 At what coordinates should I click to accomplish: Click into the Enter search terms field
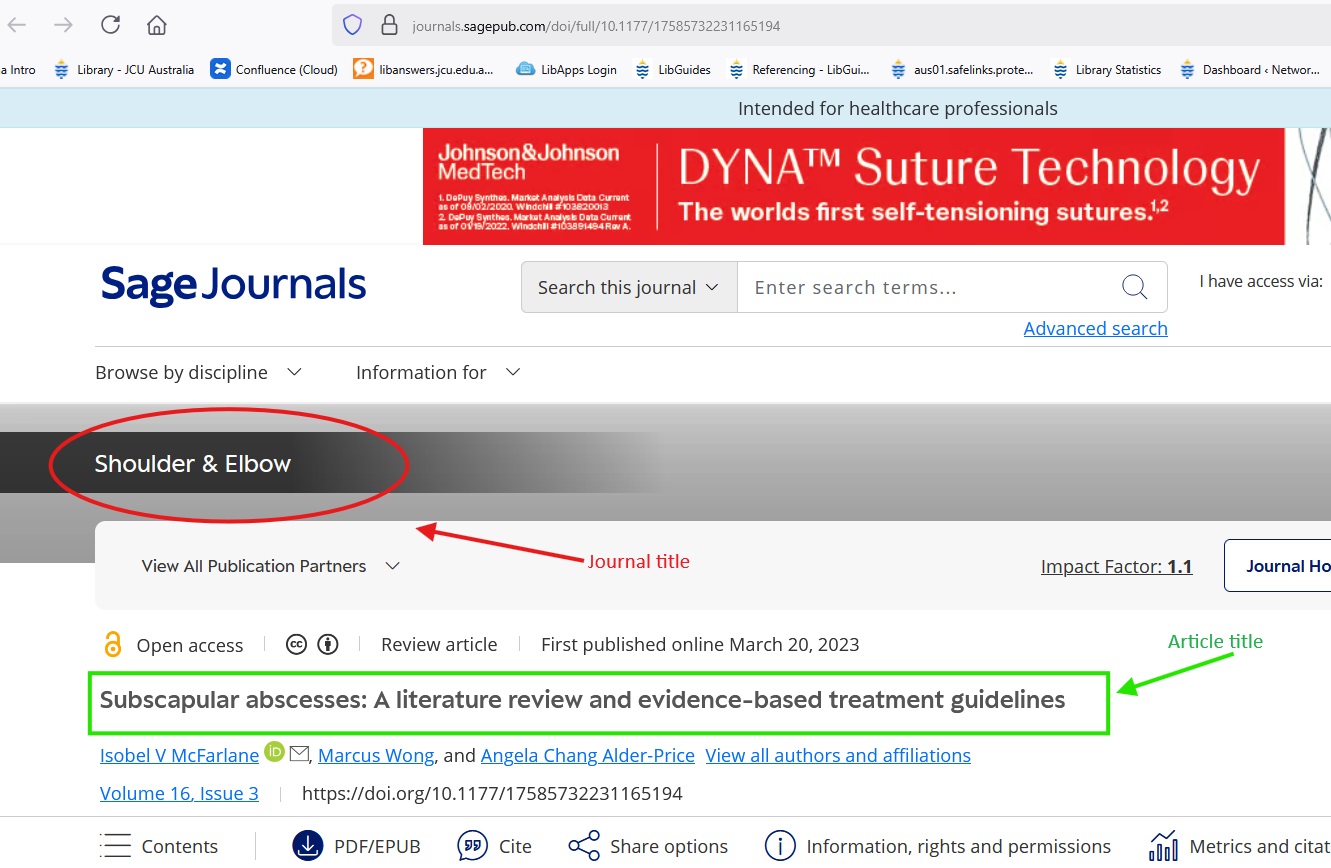pyautogui.click(x=930, y=288)
